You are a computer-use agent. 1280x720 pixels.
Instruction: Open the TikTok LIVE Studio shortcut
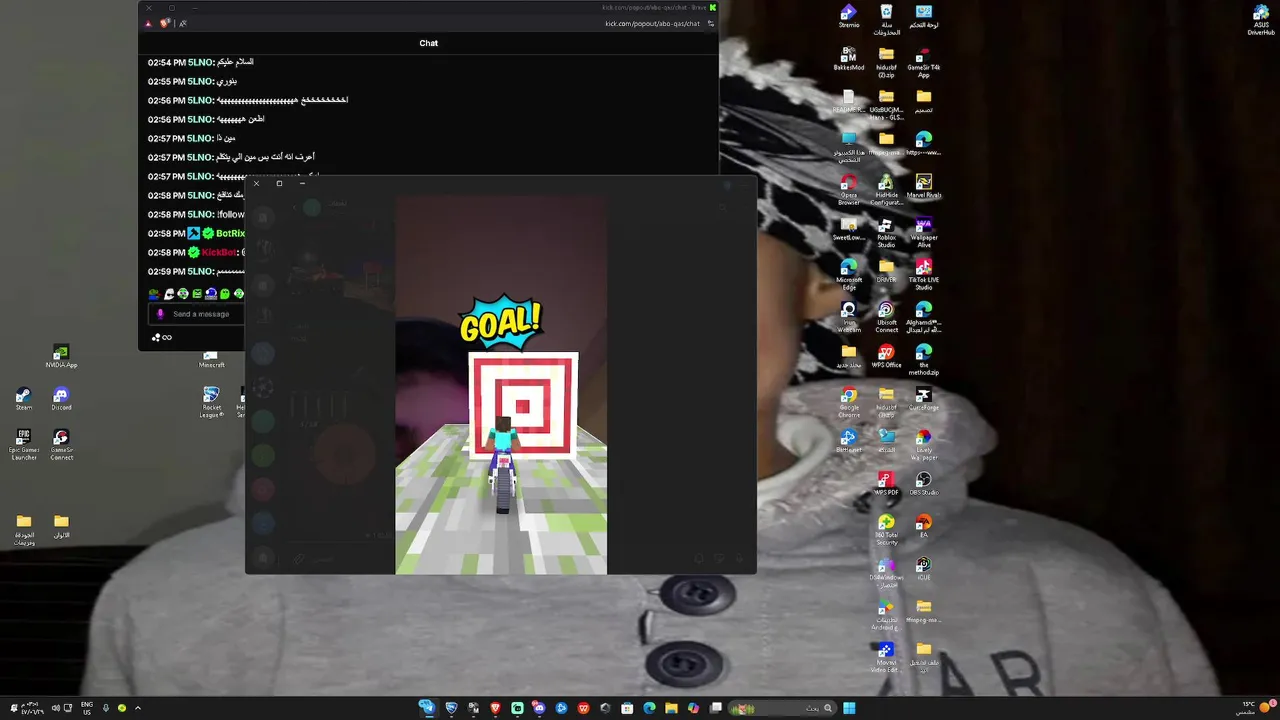coord(924,275)
